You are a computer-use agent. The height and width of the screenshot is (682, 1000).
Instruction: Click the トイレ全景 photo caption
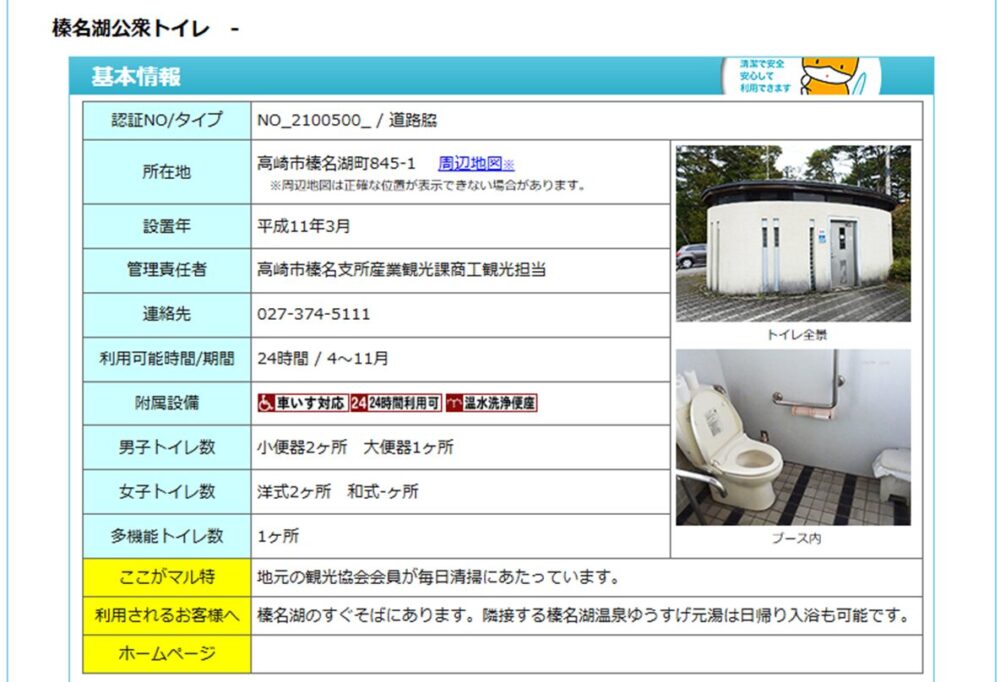pyautogui.click(x=796, y=335)
